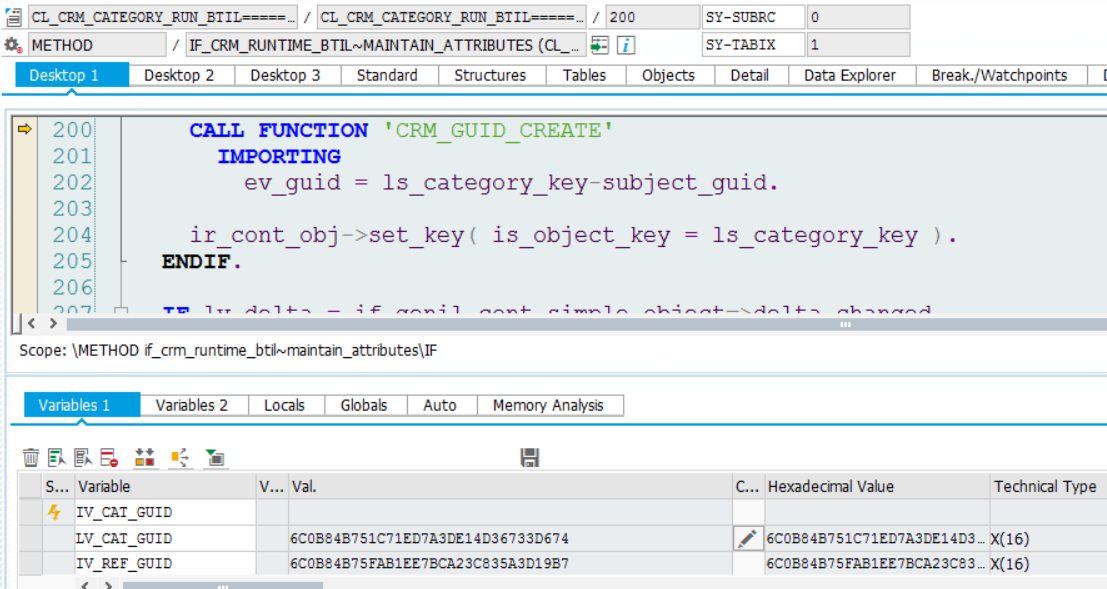Click the line number field showing 200

pyautogui.click(x=652, y=17)
